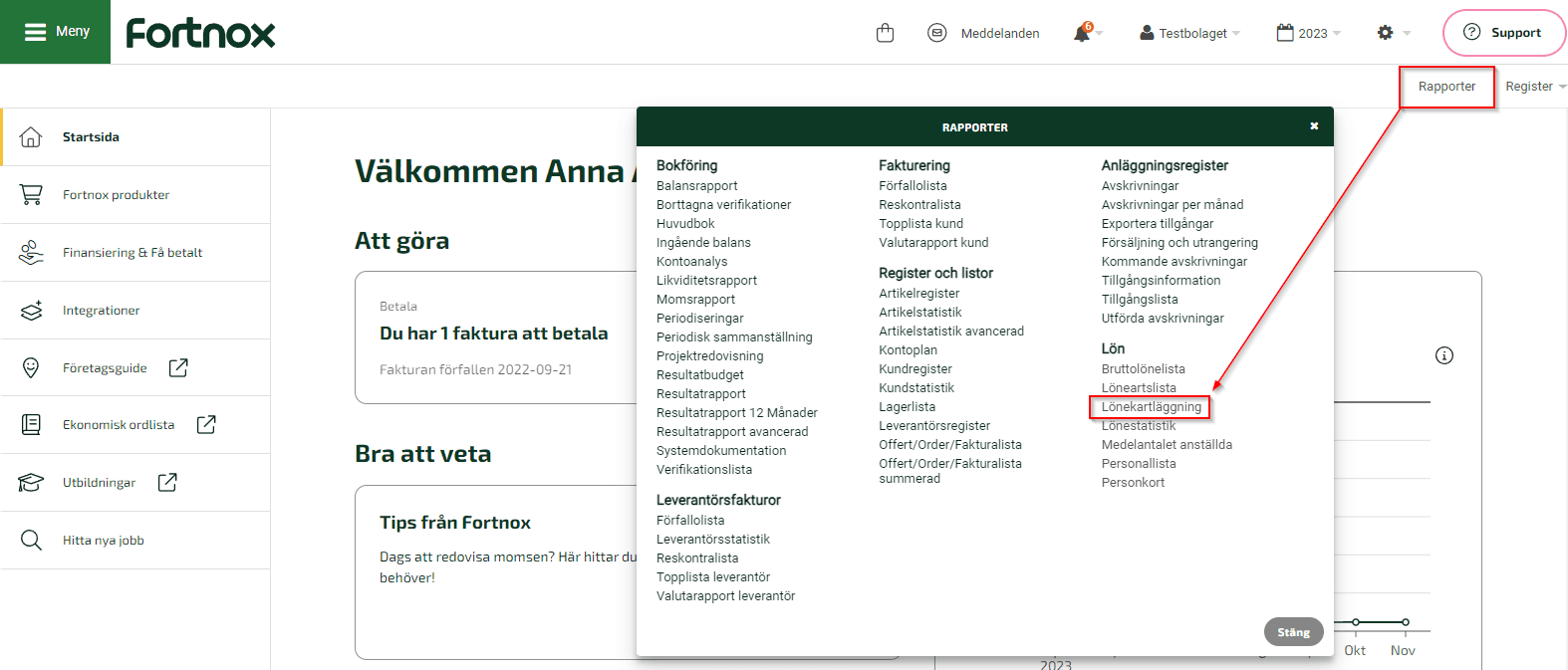Image resolution: width=1568 pixels, height=670 pixels.
Task: Click the Hitta nya jobb magnifier icon
Action: pos(31,540)
